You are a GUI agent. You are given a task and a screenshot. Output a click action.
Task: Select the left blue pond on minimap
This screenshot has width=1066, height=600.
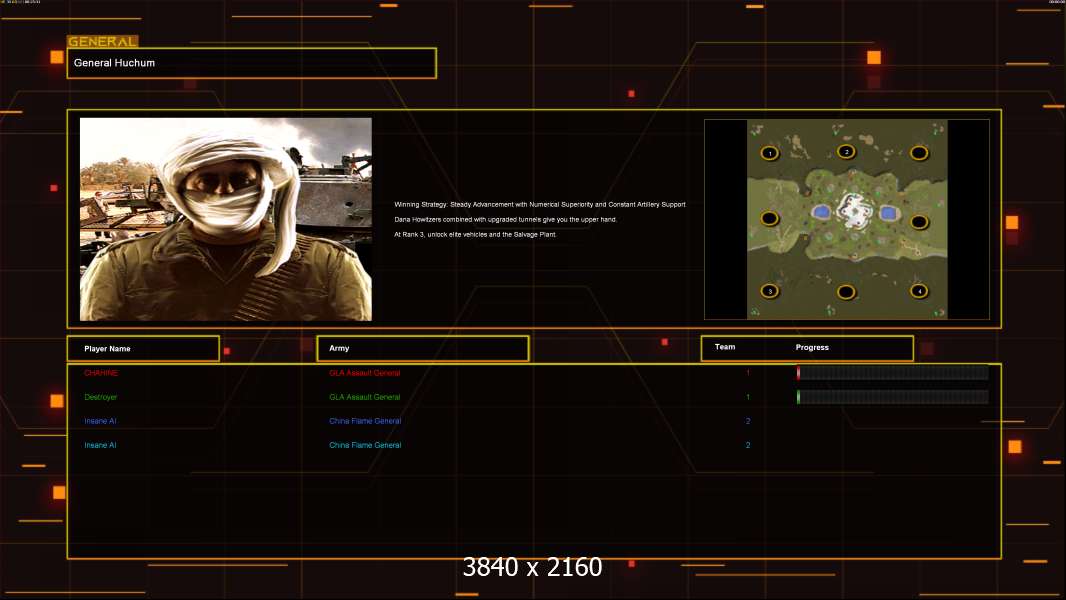pos(820,212)
